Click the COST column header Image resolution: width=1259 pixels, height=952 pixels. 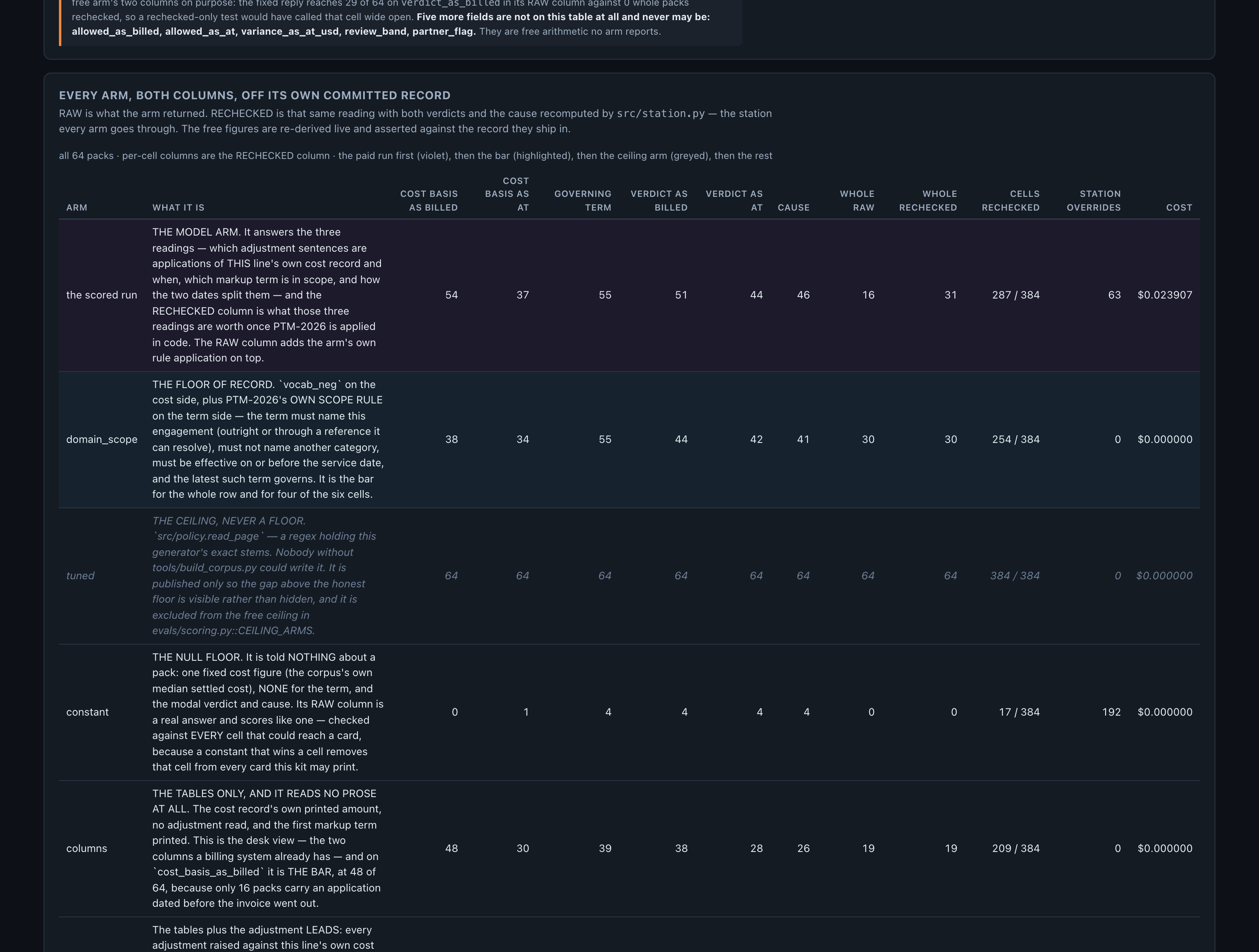[1179, 208]
